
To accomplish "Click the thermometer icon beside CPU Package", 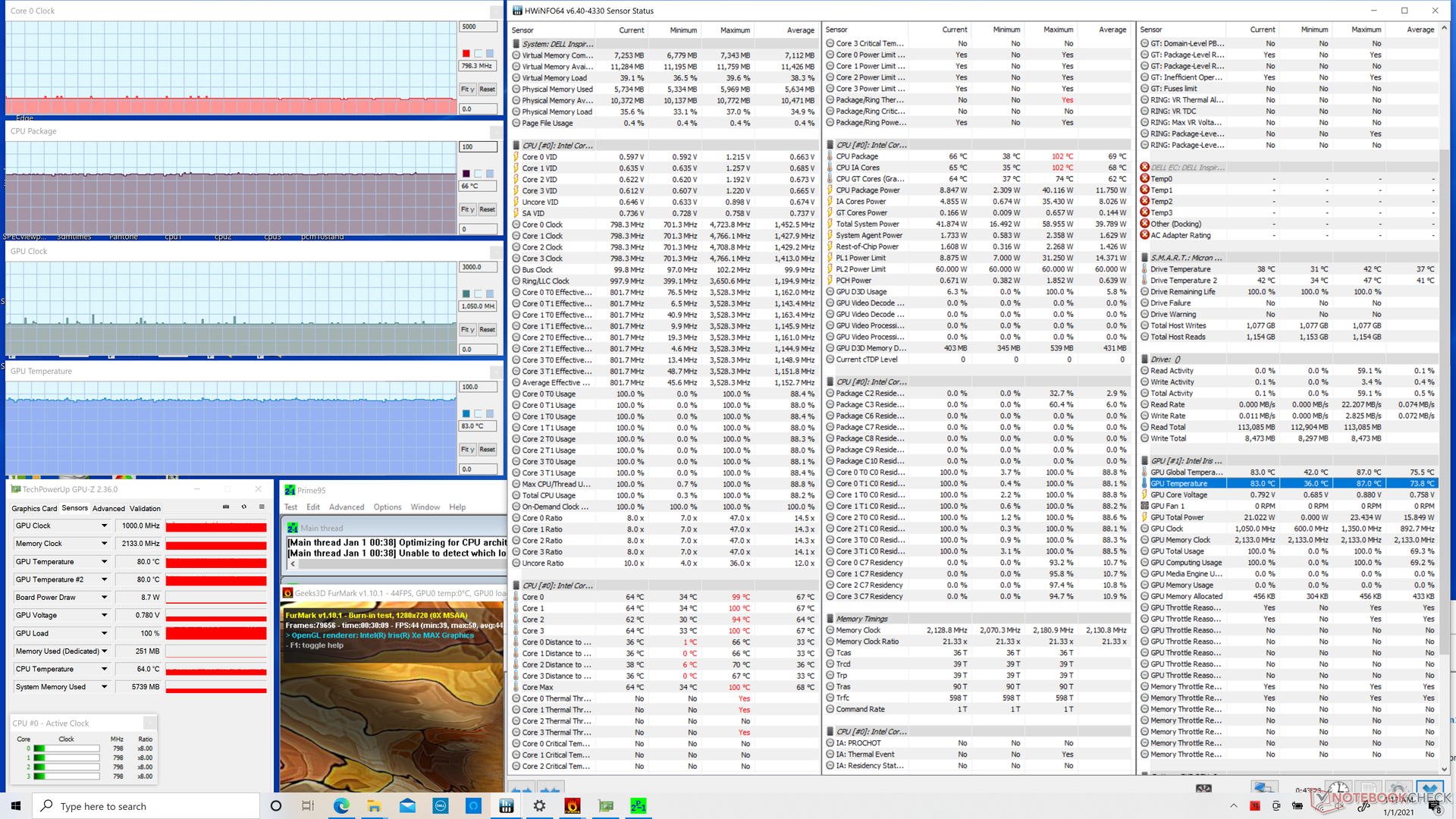I will coord(830,156).
